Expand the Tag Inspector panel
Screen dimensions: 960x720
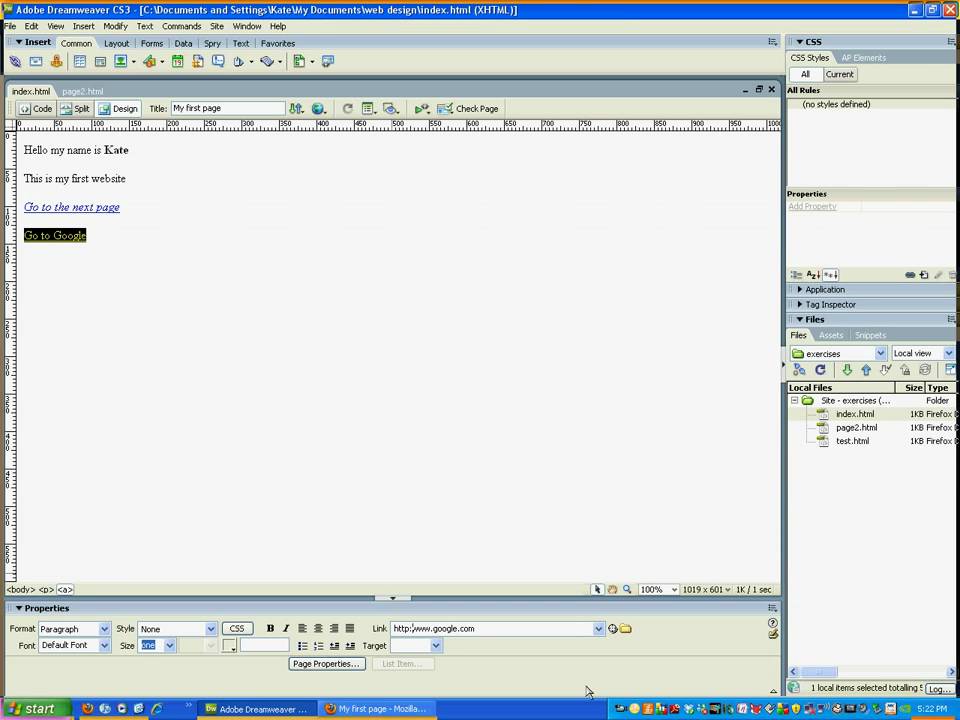tap(830, 305)
